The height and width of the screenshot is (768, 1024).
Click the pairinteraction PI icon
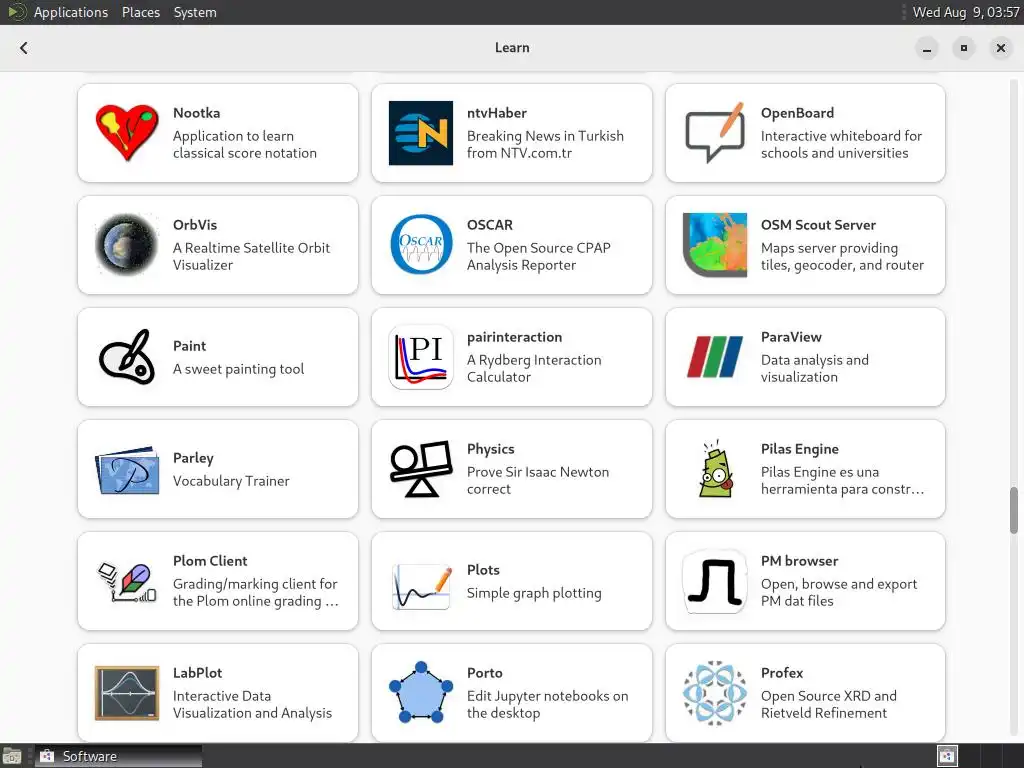click(421, 357)
